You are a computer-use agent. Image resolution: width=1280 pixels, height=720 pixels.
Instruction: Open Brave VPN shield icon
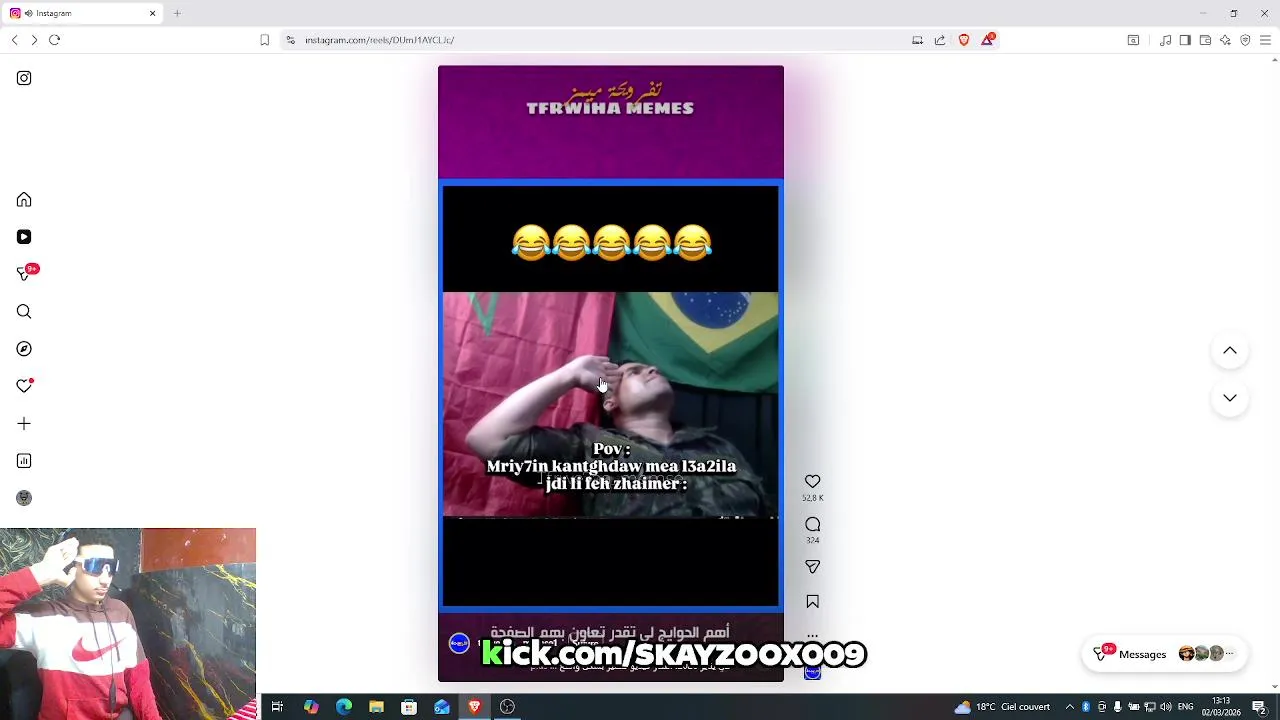[x=1245, y=40]
